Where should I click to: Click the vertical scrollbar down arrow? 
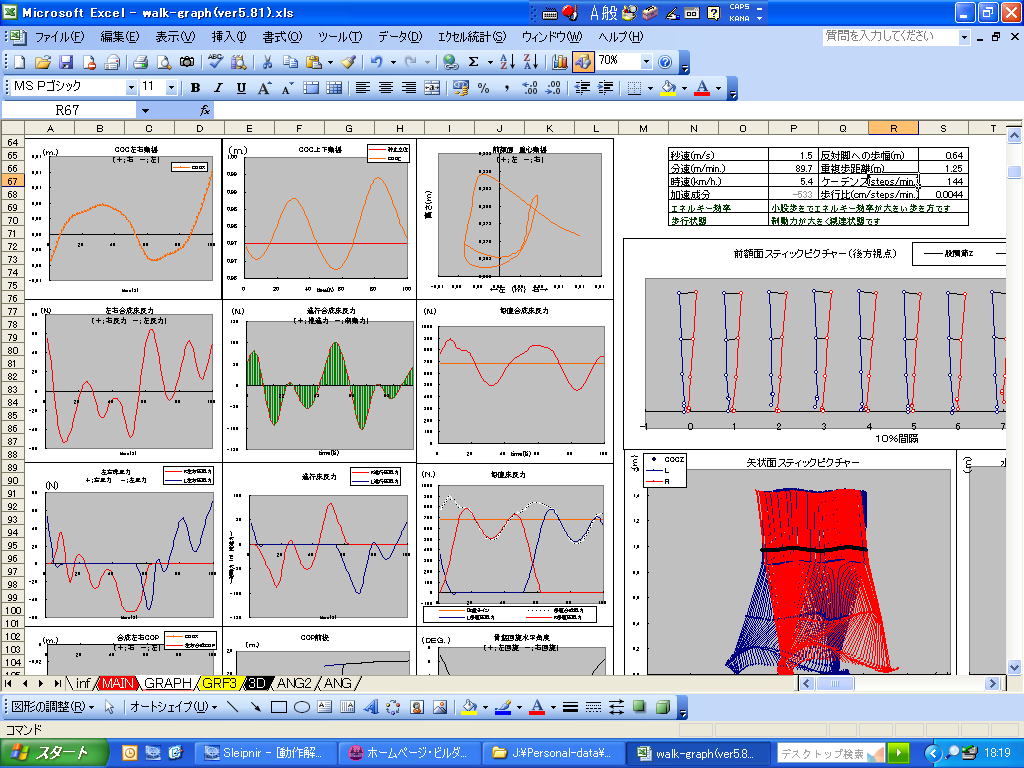(x=1014, y=667)
